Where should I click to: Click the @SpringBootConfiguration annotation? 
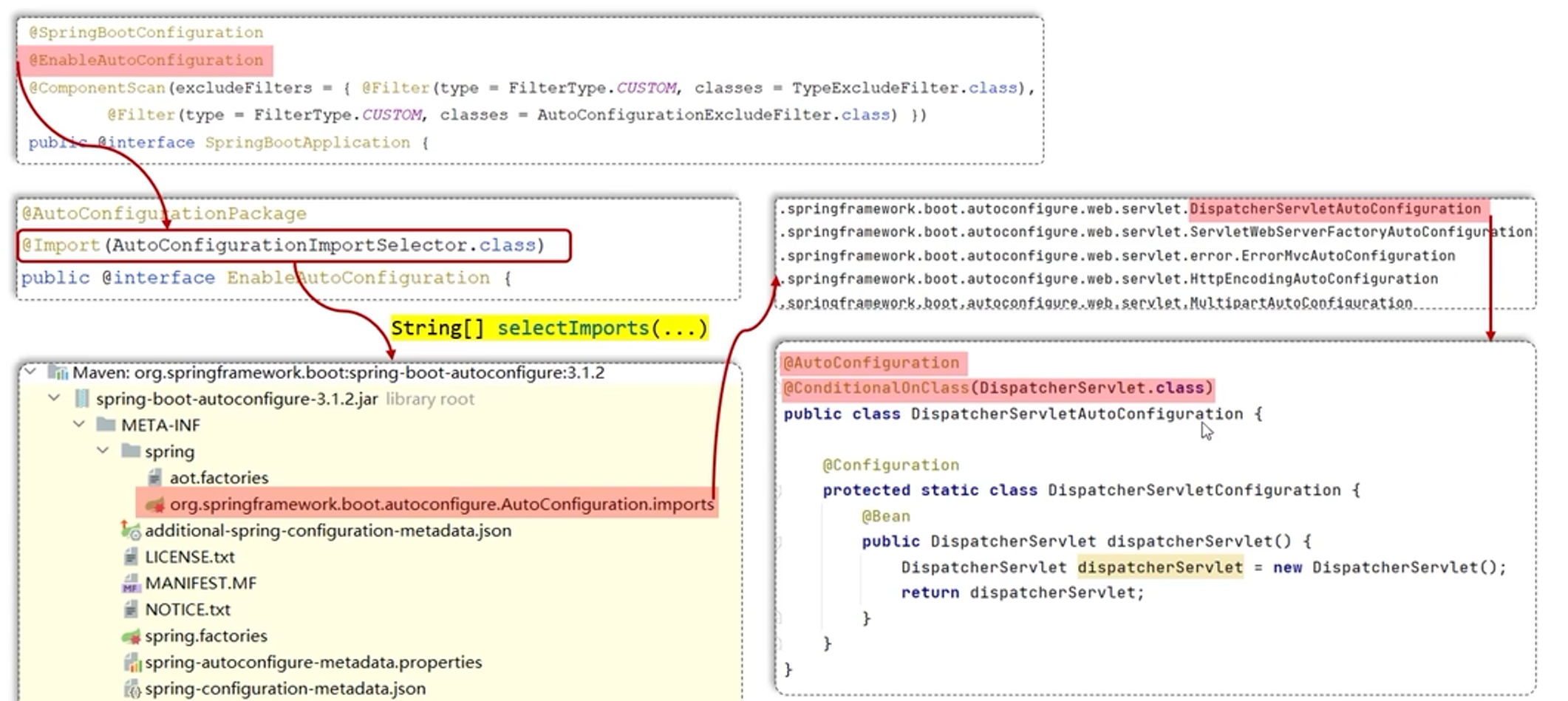[146, 33]
